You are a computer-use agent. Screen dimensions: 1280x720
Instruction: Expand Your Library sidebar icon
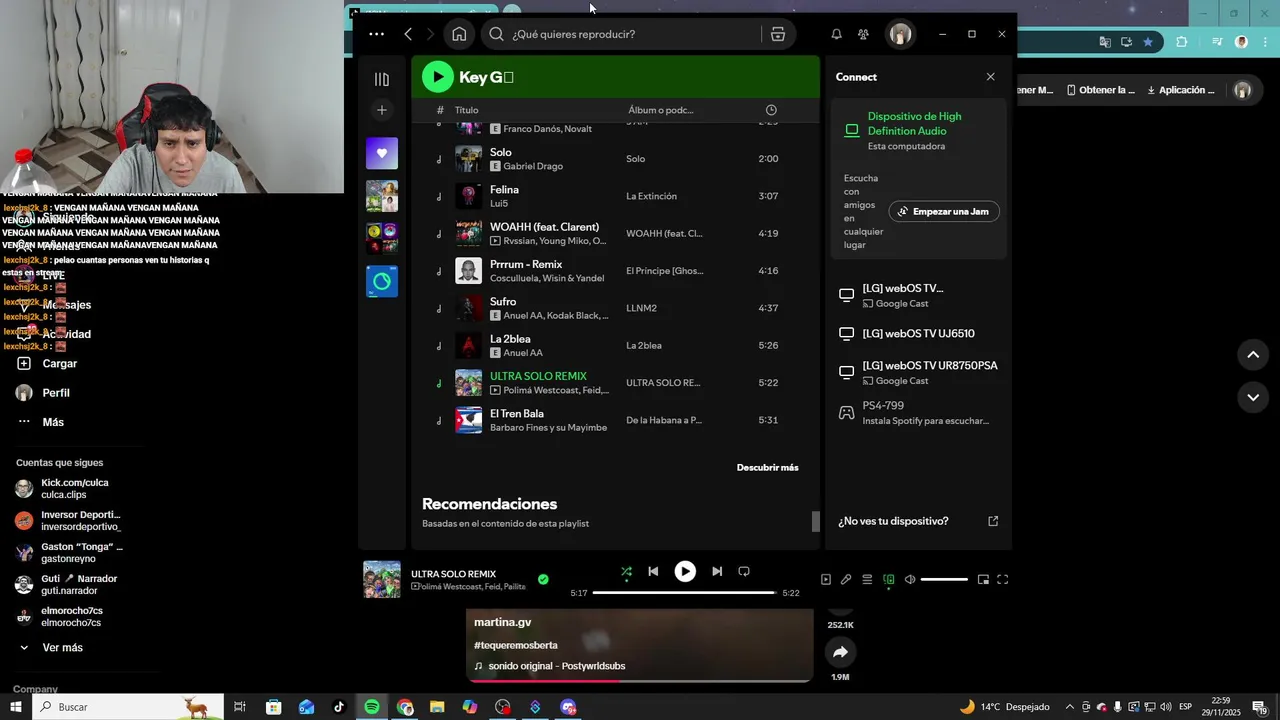(x=382, y=79)
